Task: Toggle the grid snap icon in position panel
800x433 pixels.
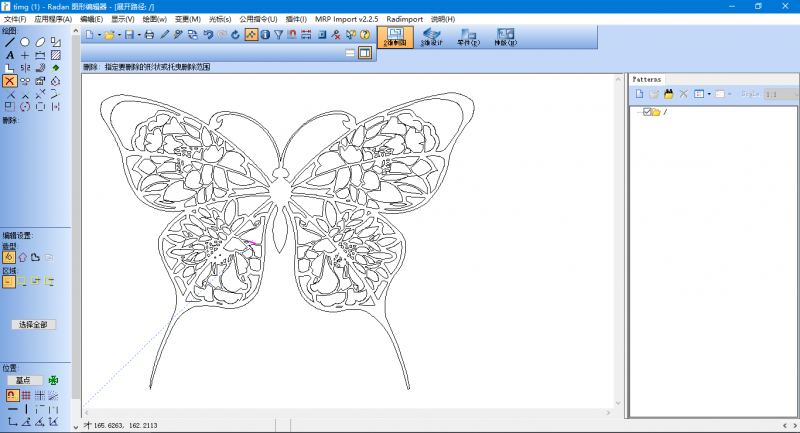Action: click(x=25, y=396)
